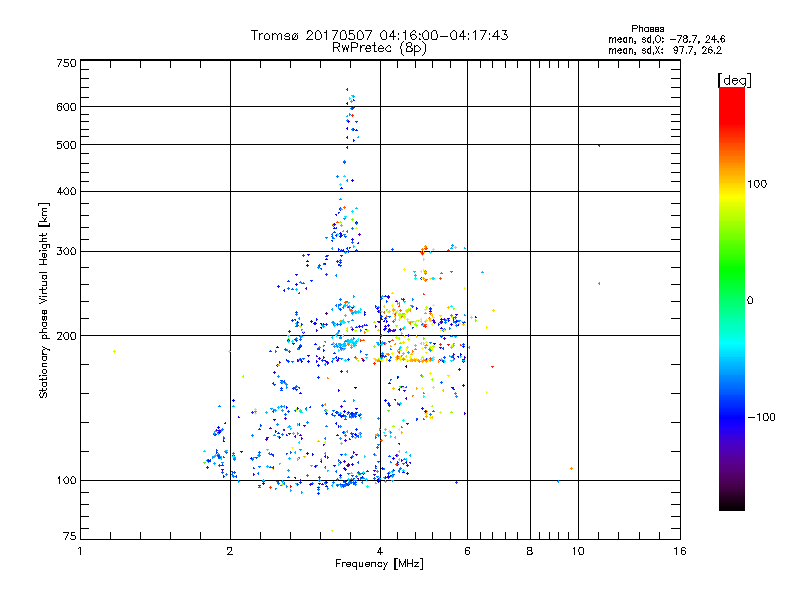Screen dimensions: 800x600
Task: Click the 'mean, sd,X: 97.7, 26.2' statistics line
Action: tap(665, 50)
